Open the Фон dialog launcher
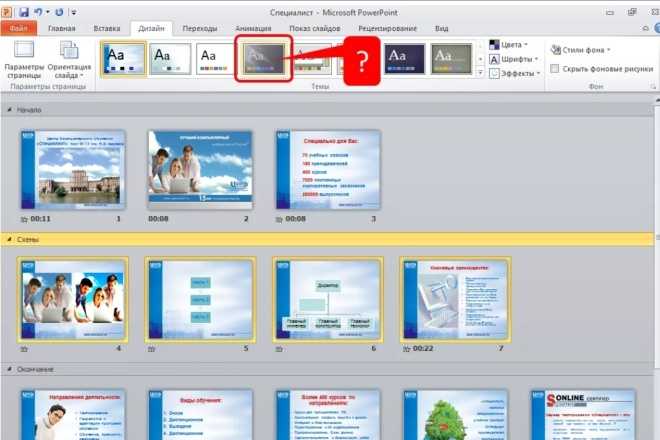This screenshot has height=440, width=660. click(x=653, y=87)
